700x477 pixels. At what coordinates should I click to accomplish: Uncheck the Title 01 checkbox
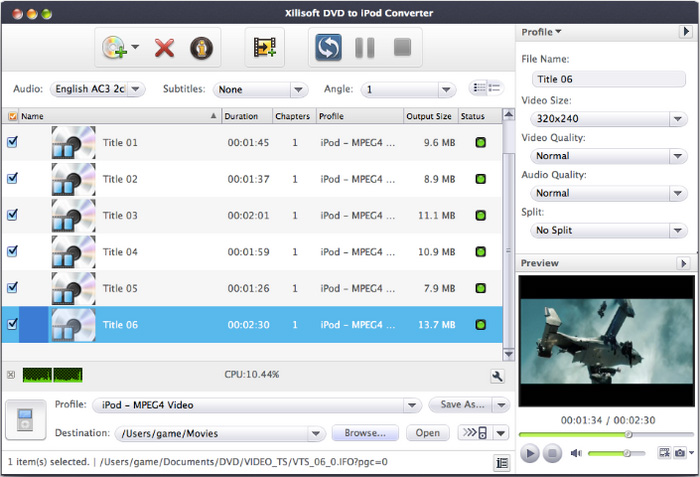[x=12, y=143]
